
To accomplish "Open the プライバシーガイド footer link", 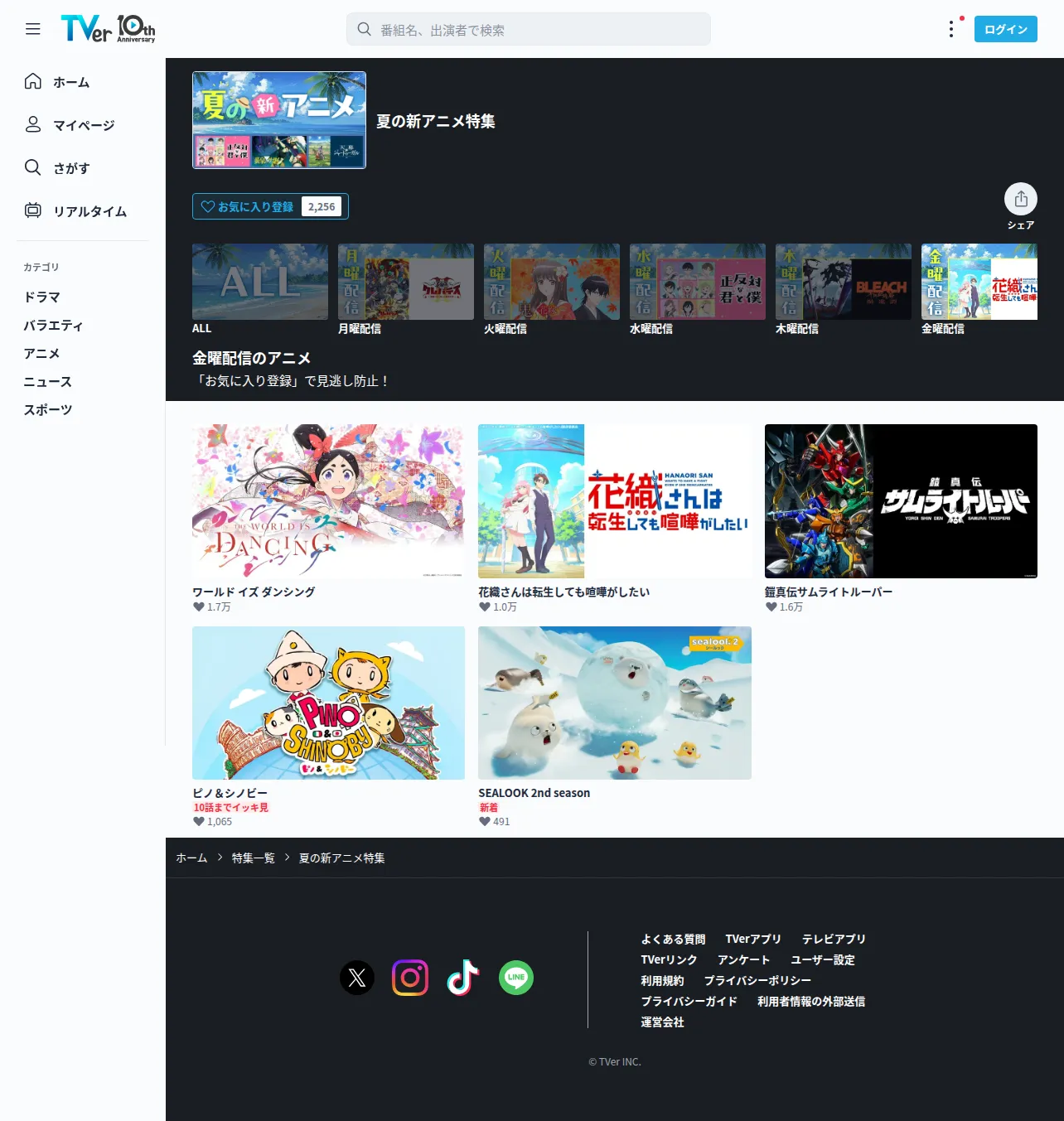I will pos(689,1001).
